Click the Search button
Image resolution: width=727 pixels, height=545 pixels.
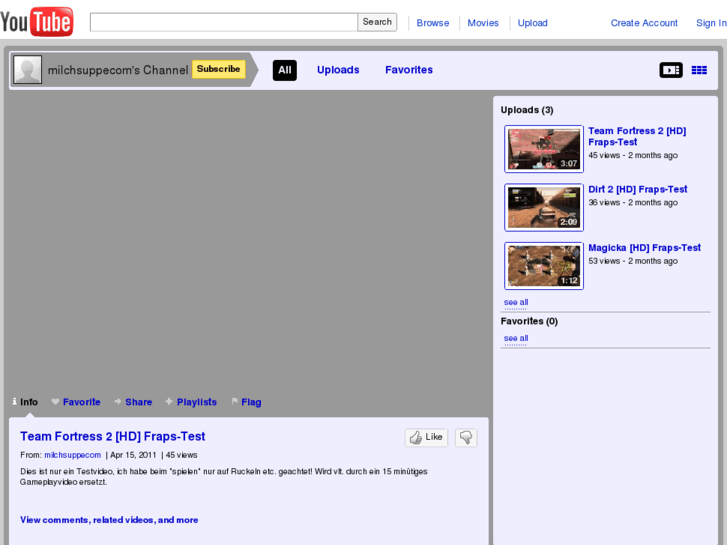tap(377, 22)
